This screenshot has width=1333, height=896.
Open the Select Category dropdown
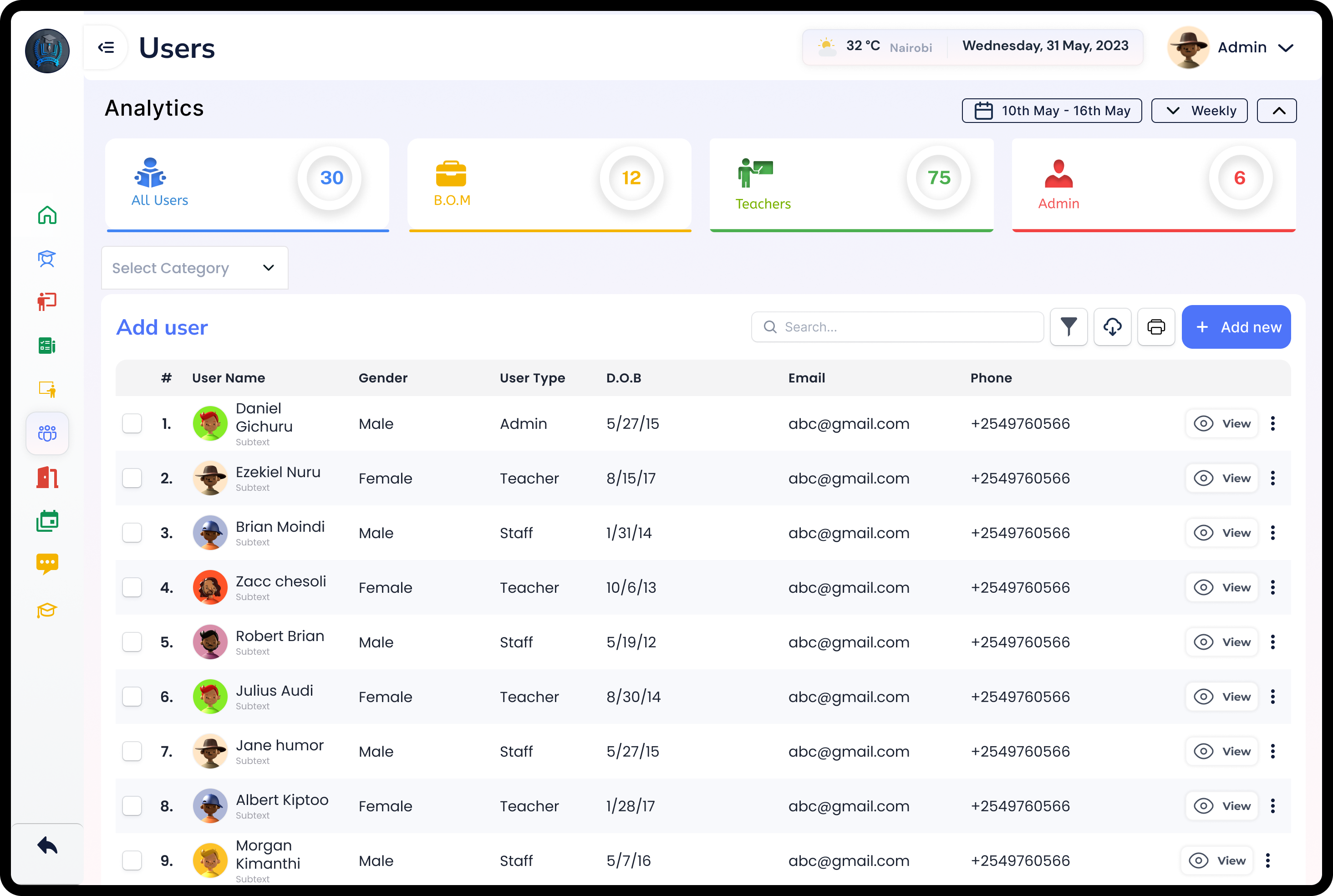(194, 268)
